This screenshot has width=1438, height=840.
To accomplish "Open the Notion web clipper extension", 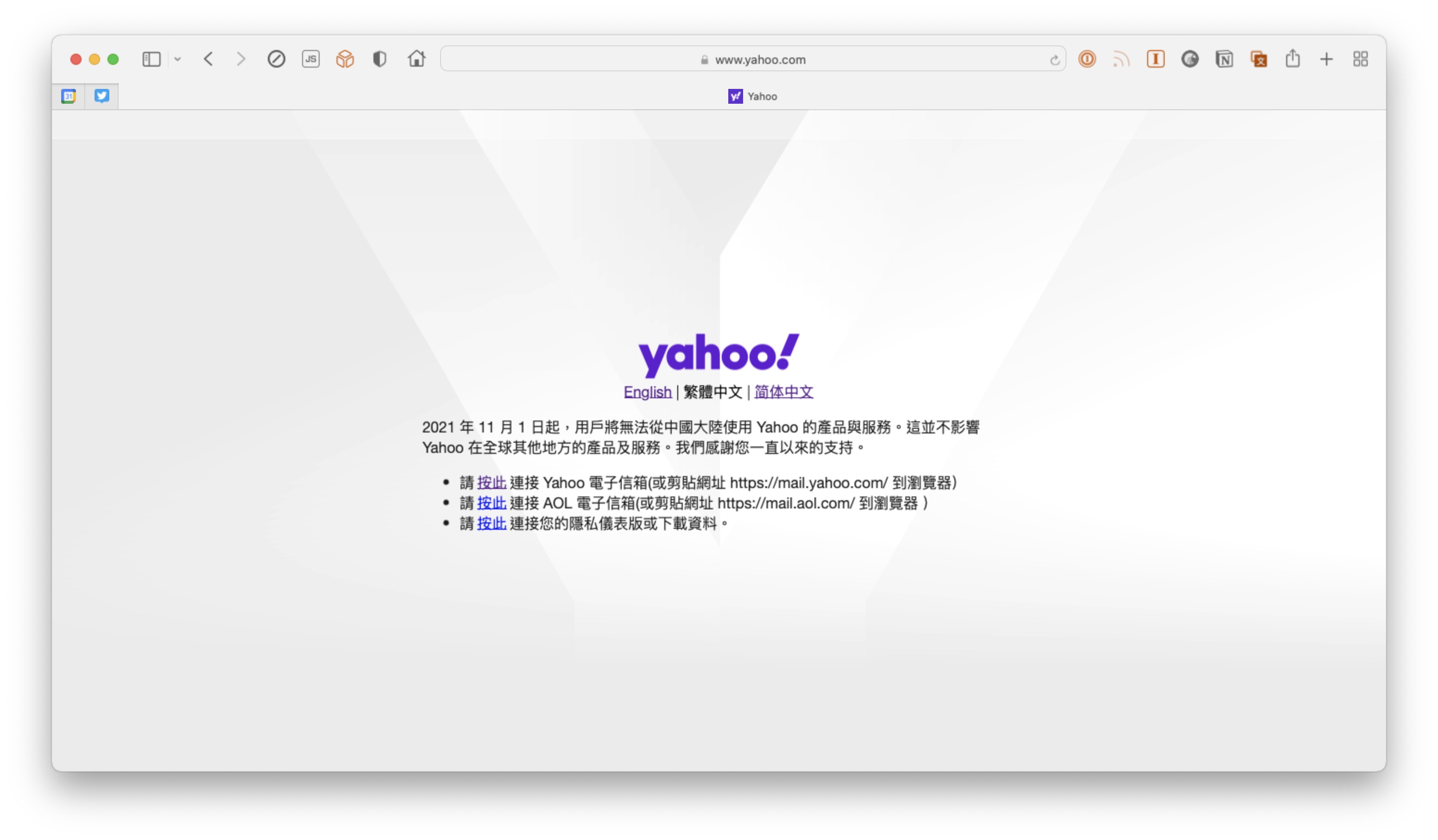I will pos(1224,59).
